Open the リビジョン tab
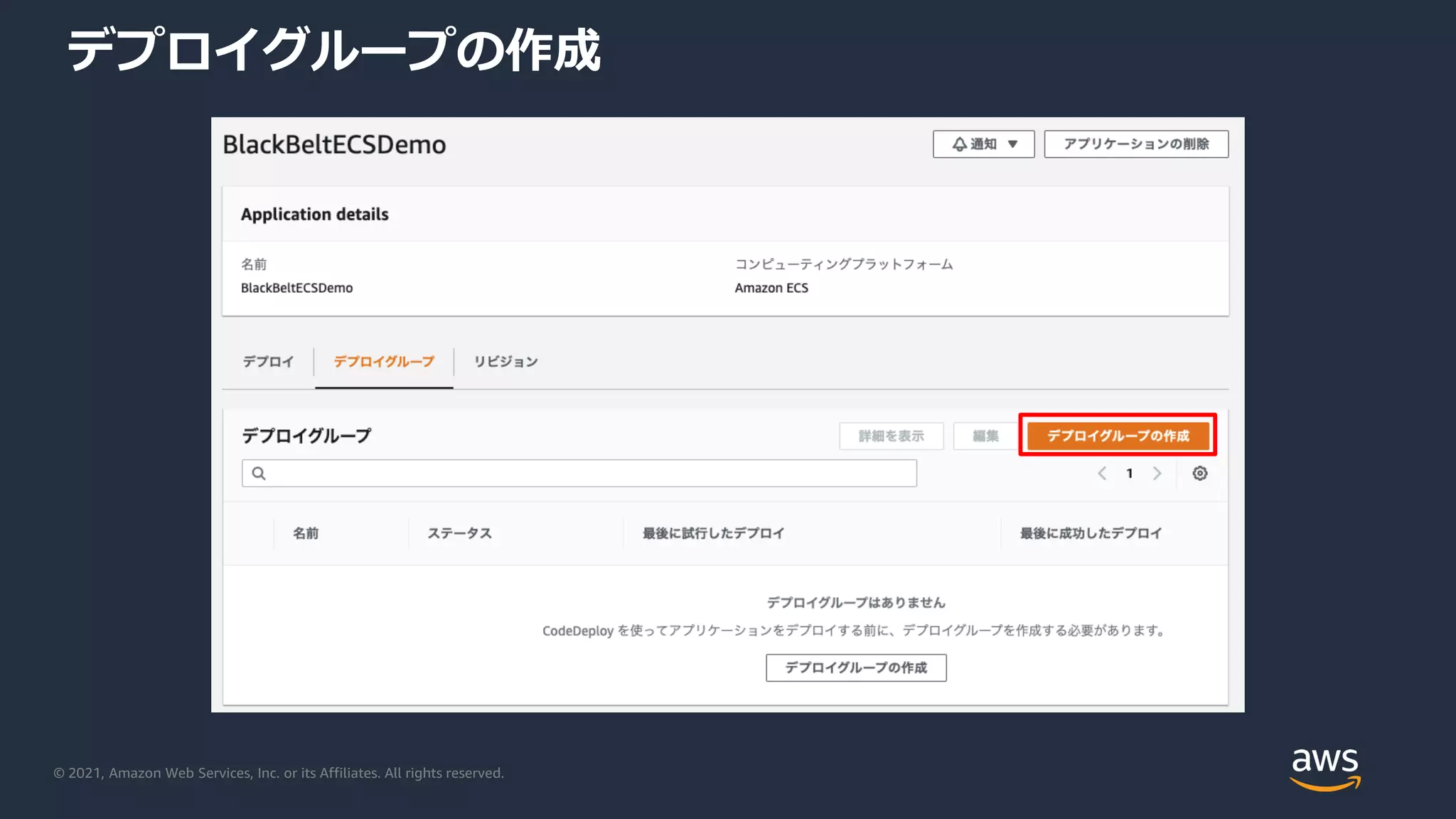 [505, 361]
